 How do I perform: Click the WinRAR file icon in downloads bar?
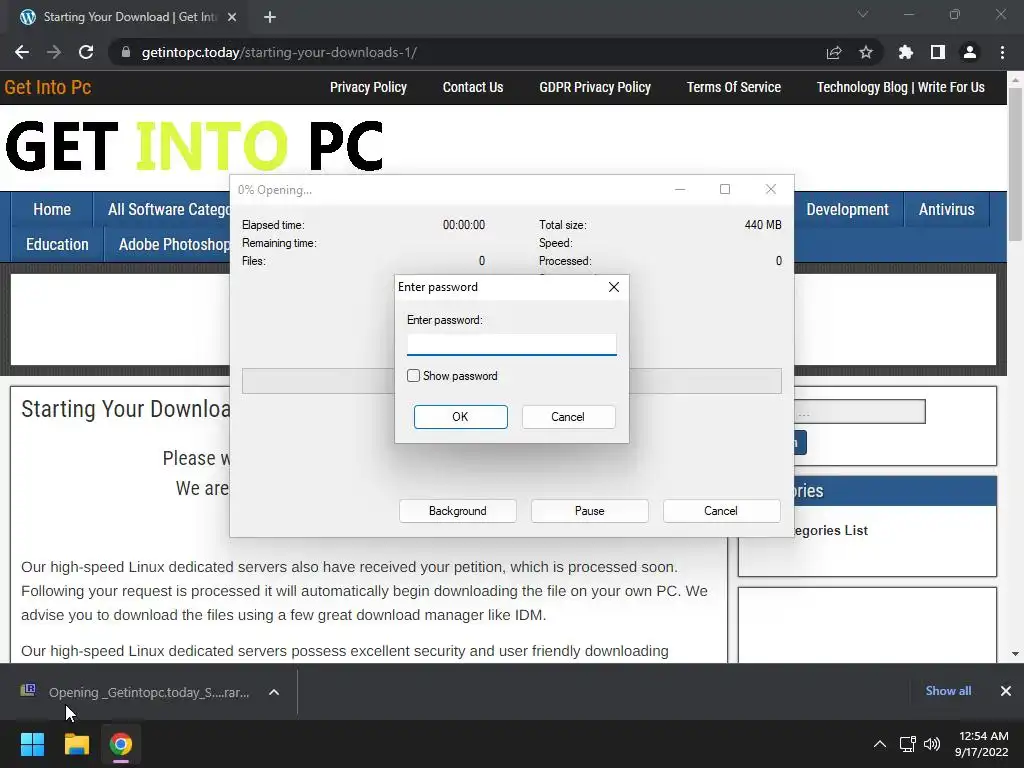click(x=28, y=690)
